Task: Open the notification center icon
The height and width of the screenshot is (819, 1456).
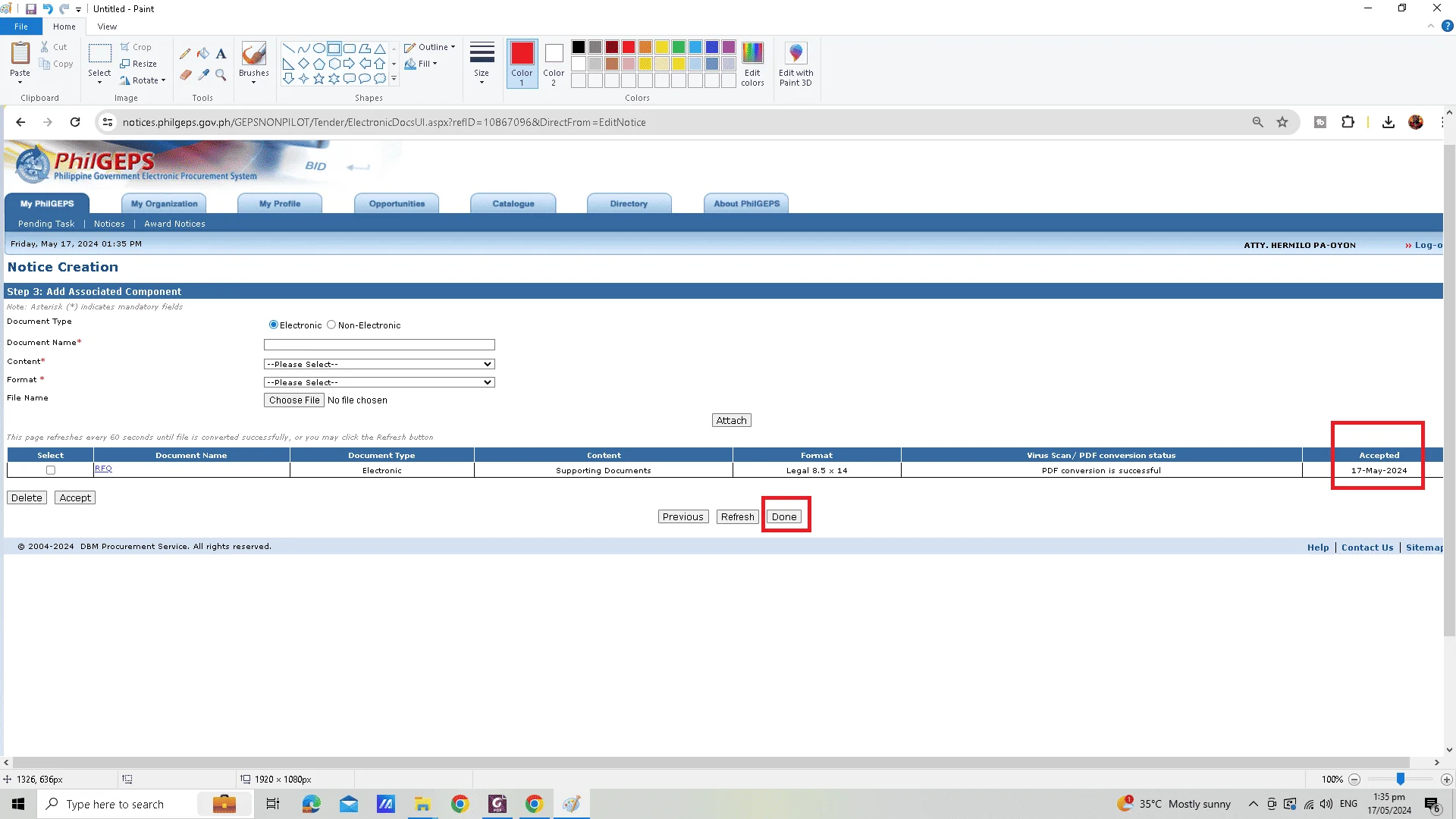Action: coord(1432,804)
